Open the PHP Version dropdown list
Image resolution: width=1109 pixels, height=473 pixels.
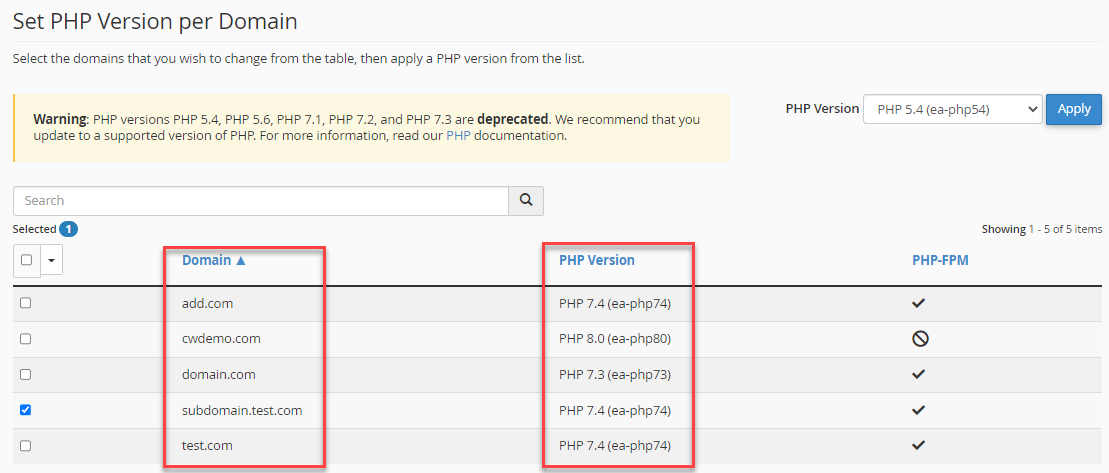[x=952, y=109]
